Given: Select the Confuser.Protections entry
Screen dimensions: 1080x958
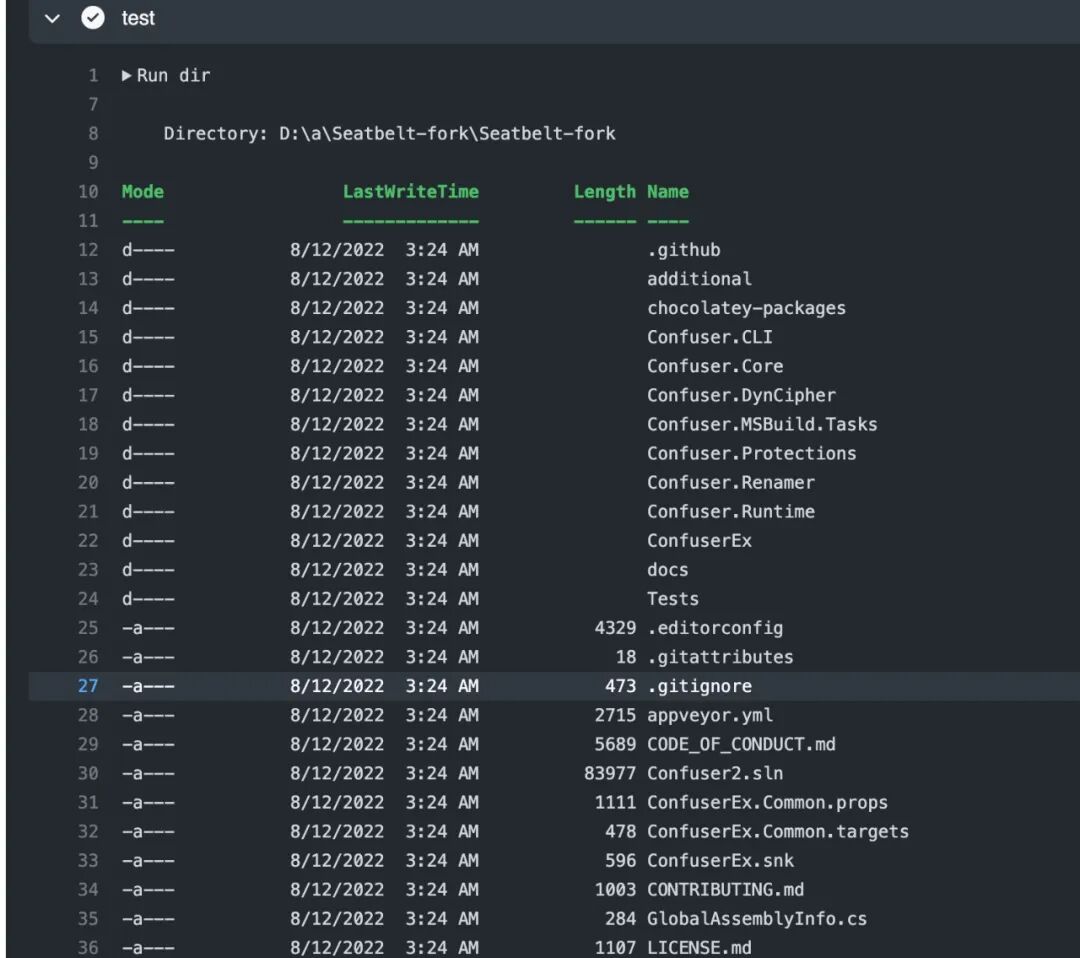Looking at the screenshot, I should coord(751,454).
